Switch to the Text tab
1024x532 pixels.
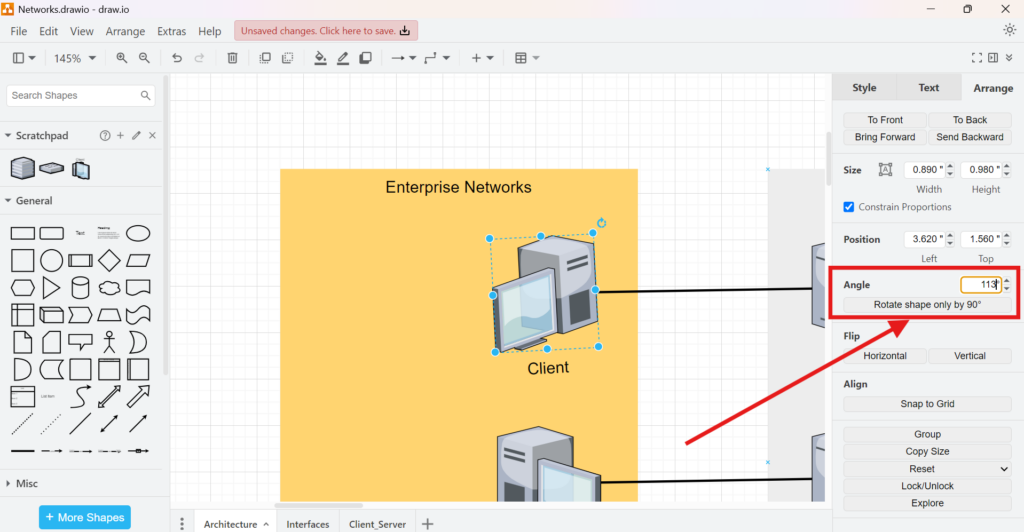929,87
